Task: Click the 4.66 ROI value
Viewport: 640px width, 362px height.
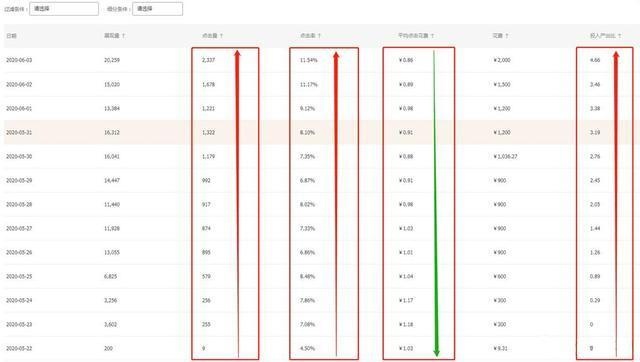Action: pos(595,60)
